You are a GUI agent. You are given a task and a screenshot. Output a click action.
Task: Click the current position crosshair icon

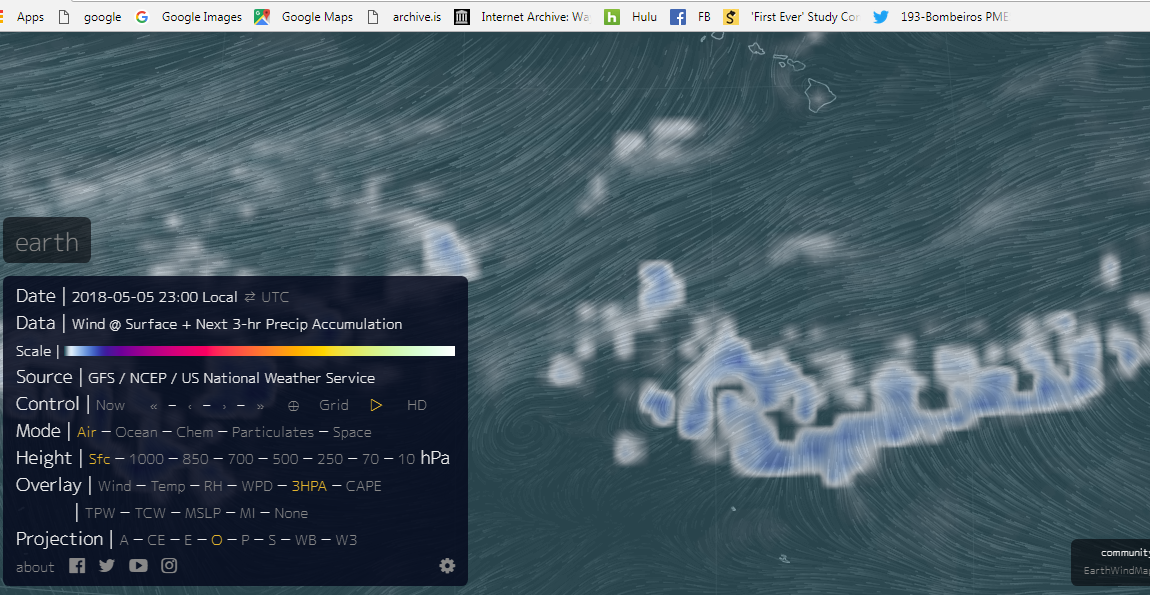(x=293, y=405)
